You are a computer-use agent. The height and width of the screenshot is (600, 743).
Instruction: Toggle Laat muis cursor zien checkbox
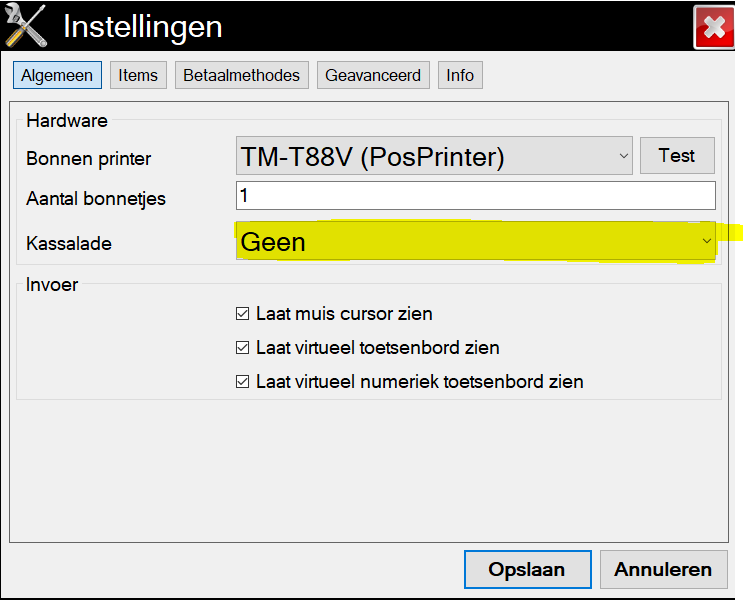[x=242, y=314]
